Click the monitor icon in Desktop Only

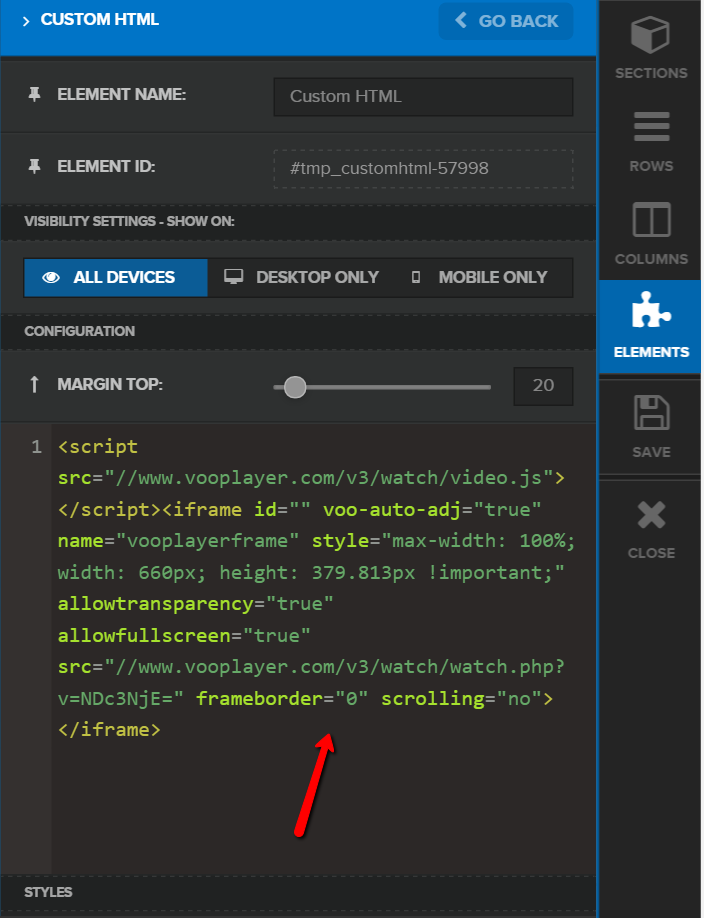click(x=234, y=277)
